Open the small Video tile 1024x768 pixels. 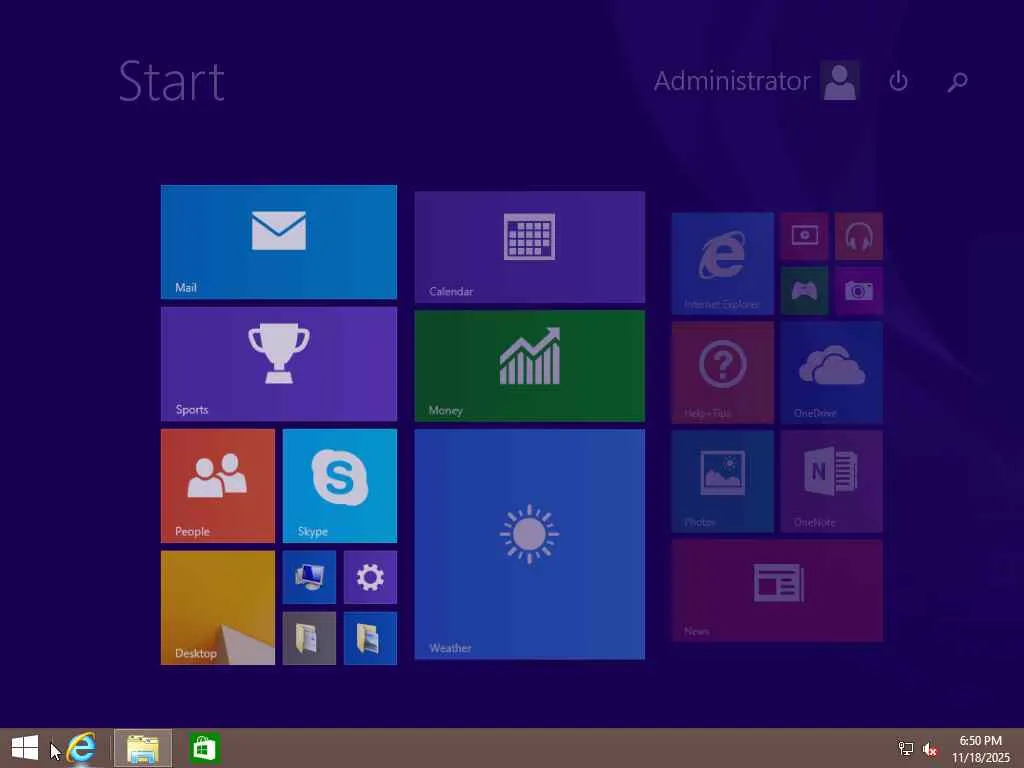pos(805,236)
